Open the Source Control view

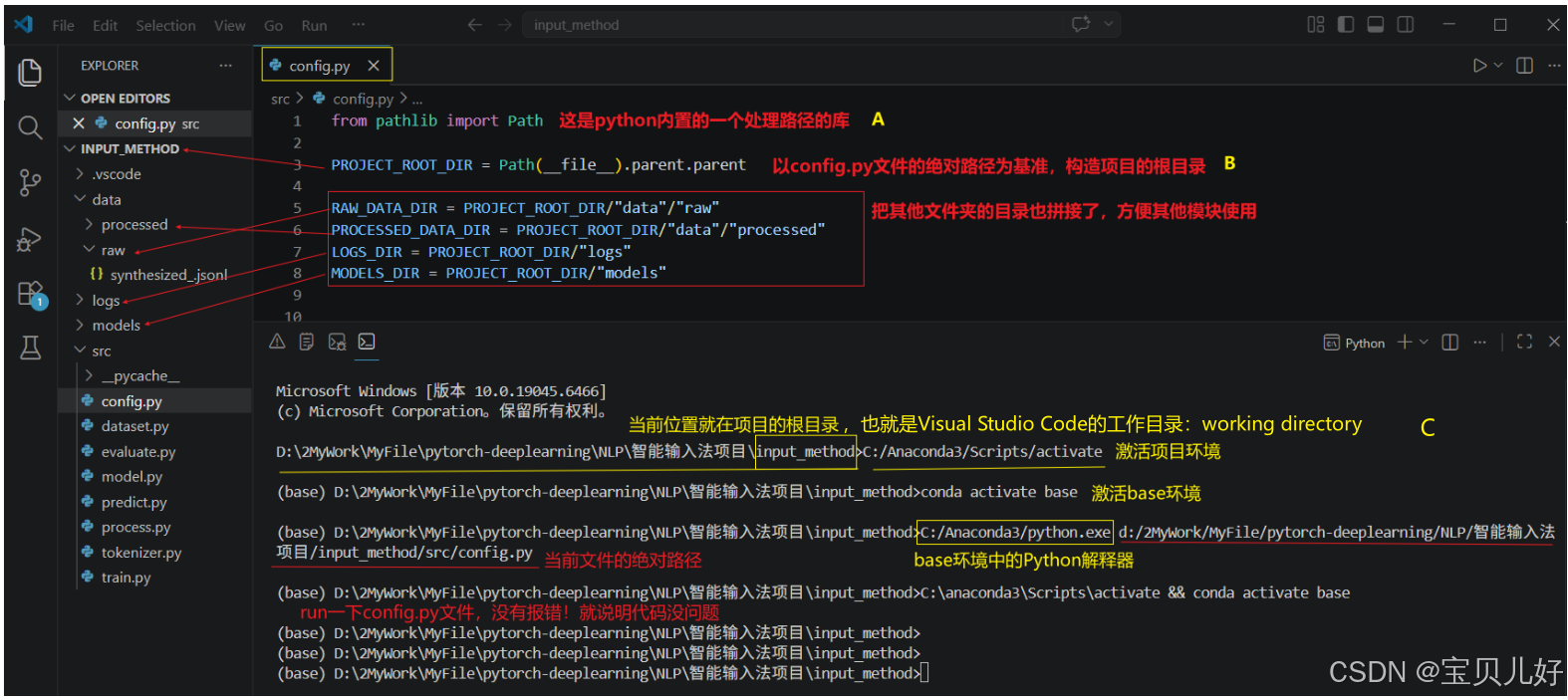tap(30, 182)
